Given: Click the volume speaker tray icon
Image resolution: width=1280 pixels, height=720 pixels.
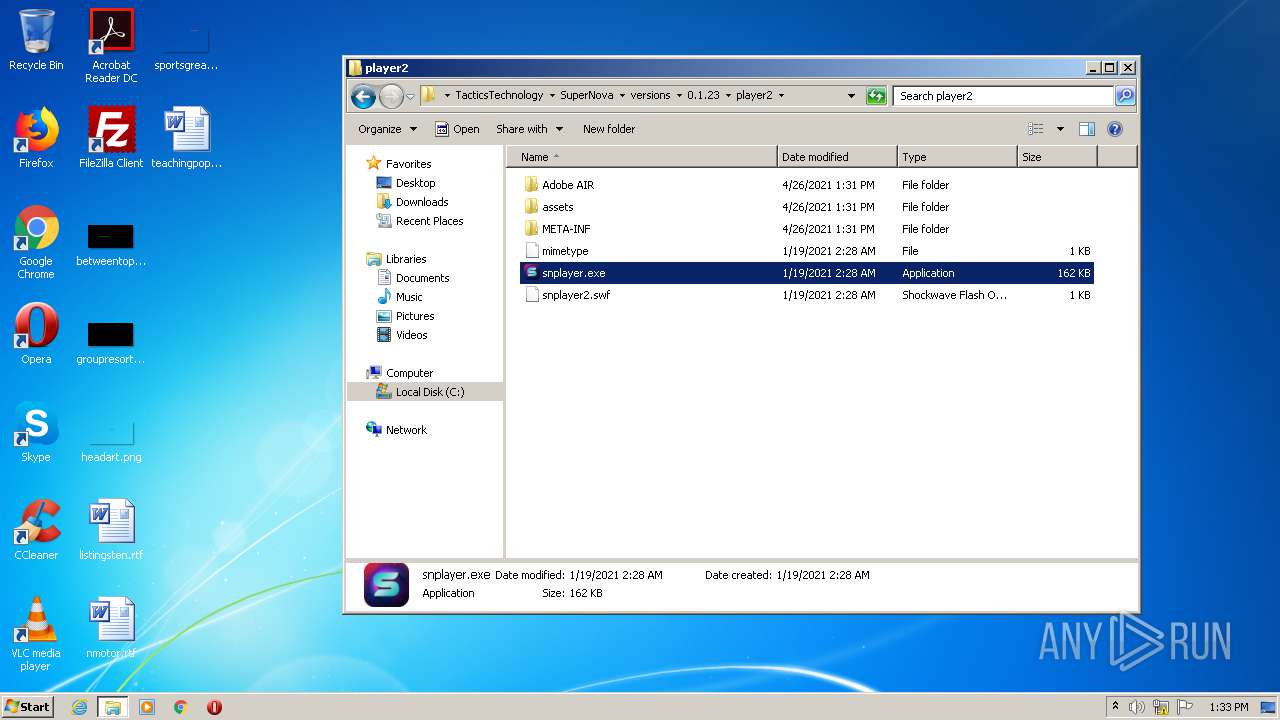Looking at the screenshot, I should pos(1136,707).
